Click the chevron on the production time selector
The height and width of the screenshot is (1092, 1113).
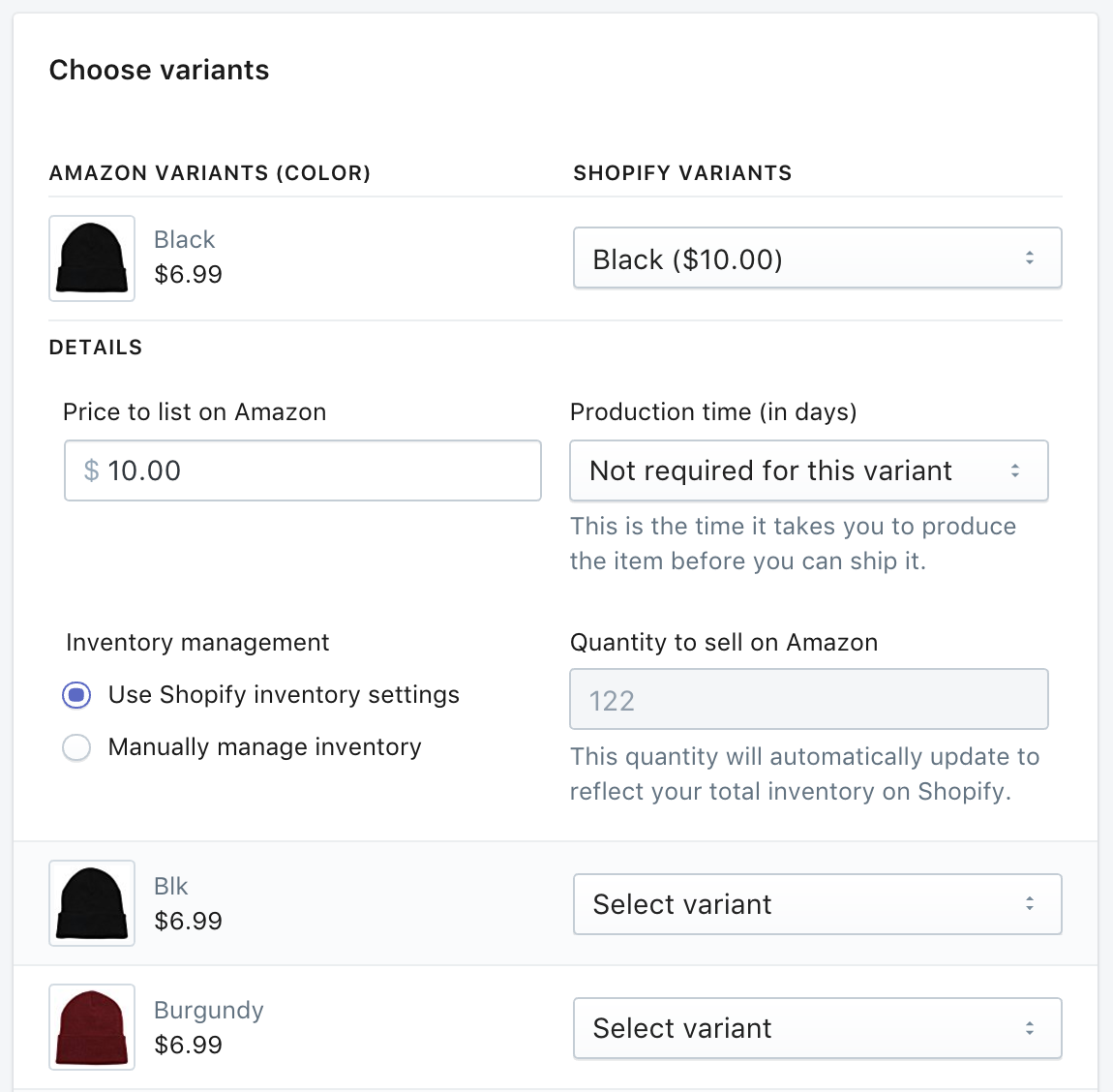click(1015, 470)
